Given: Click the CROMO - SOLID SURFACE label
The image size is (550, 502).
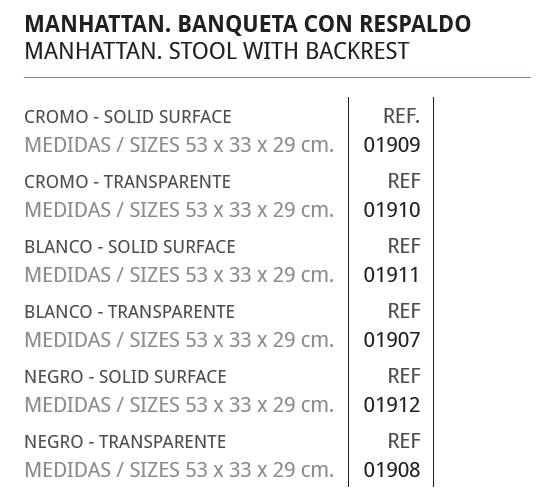Looking at the screenshot, I should pyautogui.click(x=128, y=117).
